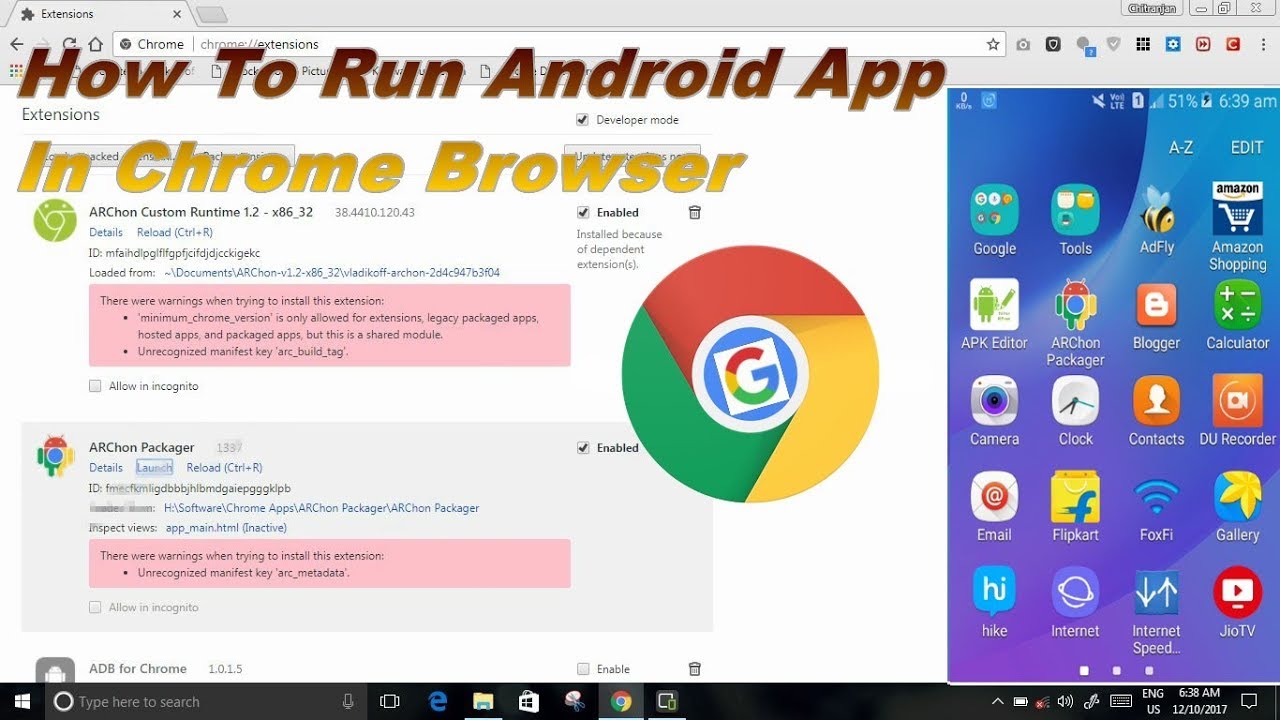This screenshot has width=1280, height=720.
Task: Reload the Chrome page
Action: (x=70, y=44)
